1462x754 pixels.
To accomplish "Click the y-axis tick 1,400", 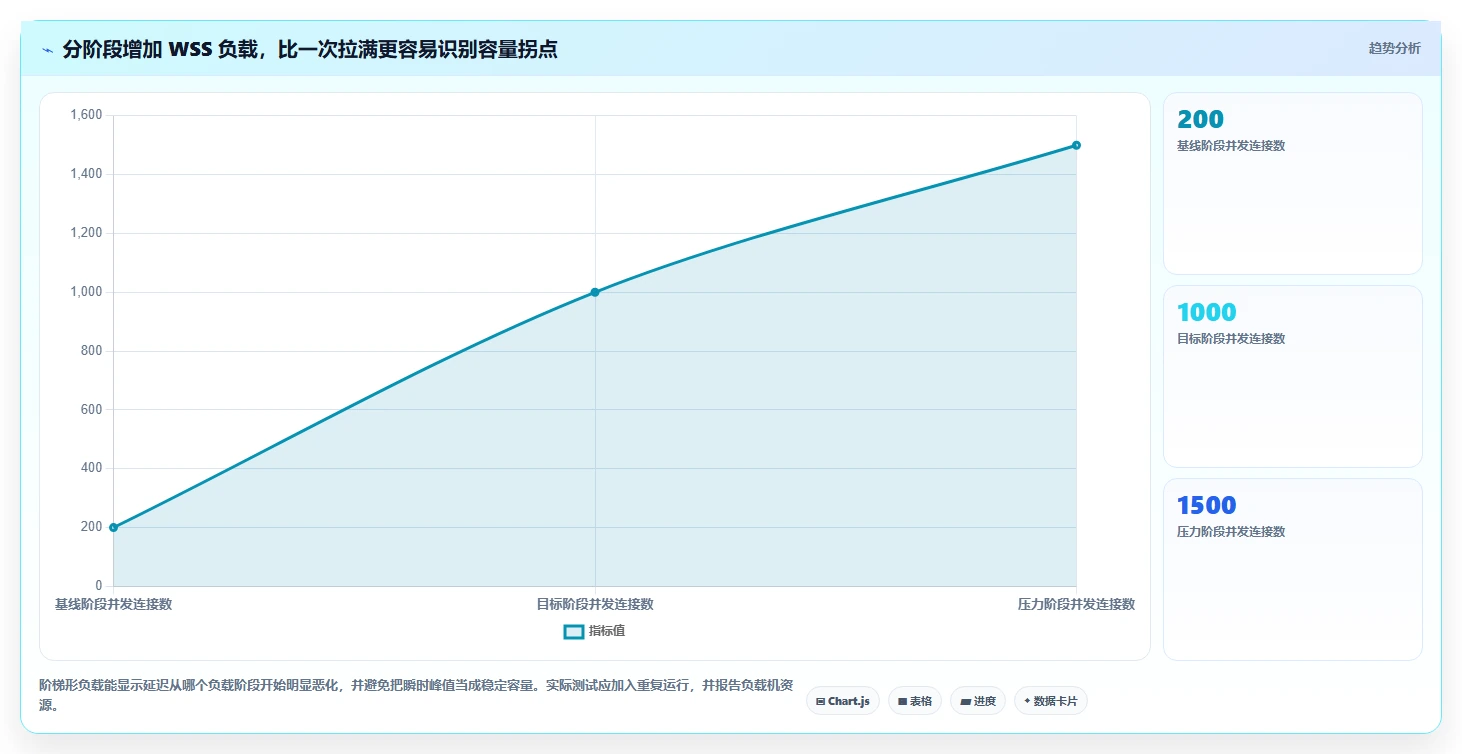I will tap(86, 174).
